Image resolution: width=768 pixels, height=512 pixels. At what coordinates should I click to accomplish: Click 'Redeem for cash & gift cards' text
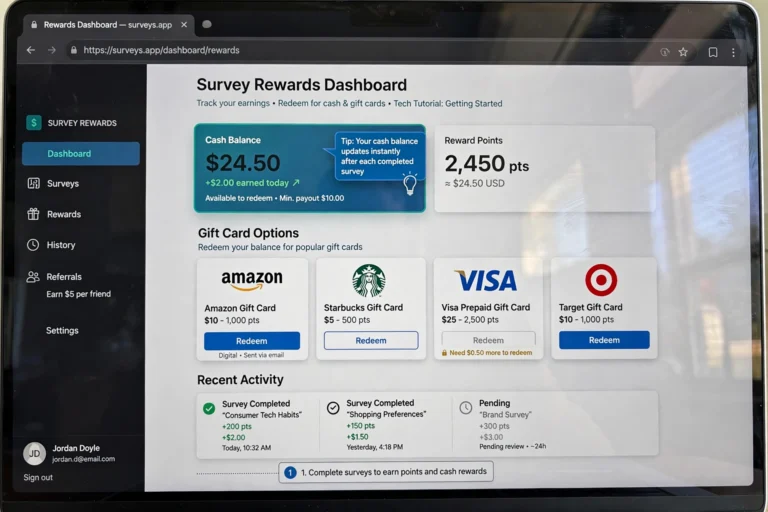(x=332, y=103)
